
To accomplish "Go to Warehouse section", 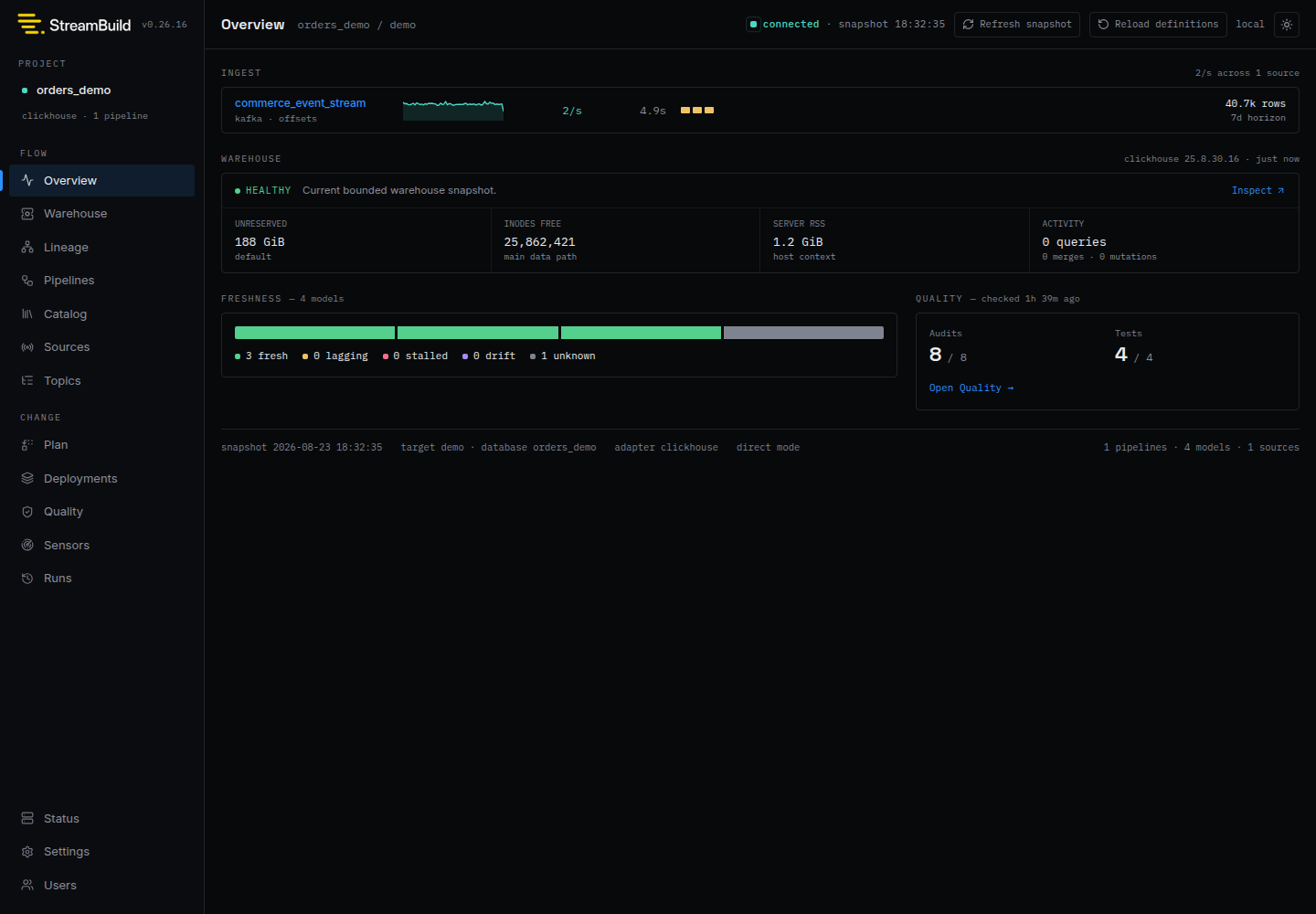I will tap(102, 214).
